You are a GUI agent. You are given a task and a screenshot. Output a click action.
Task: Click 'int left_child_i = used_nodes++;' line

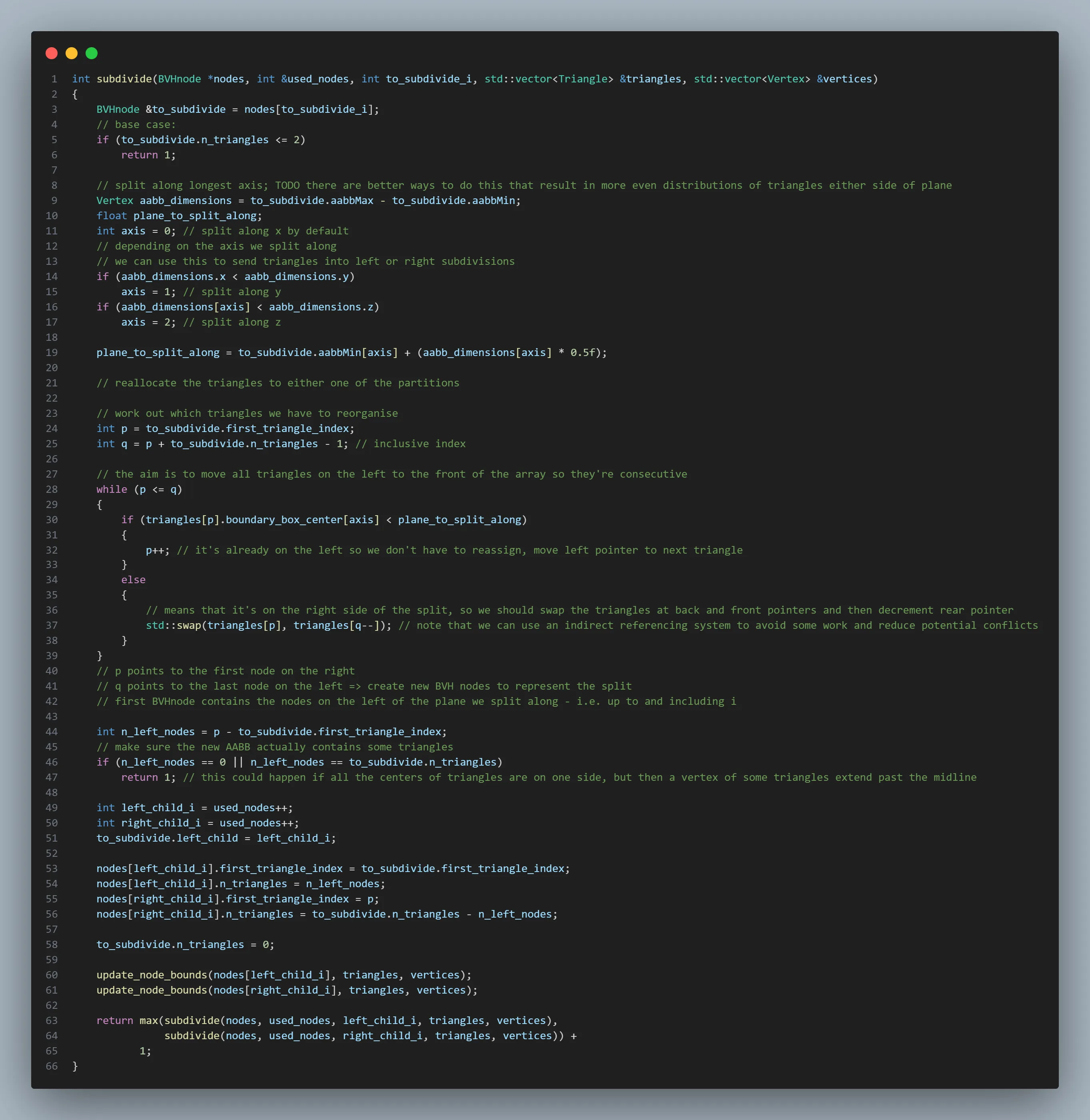tap(195, 808)
